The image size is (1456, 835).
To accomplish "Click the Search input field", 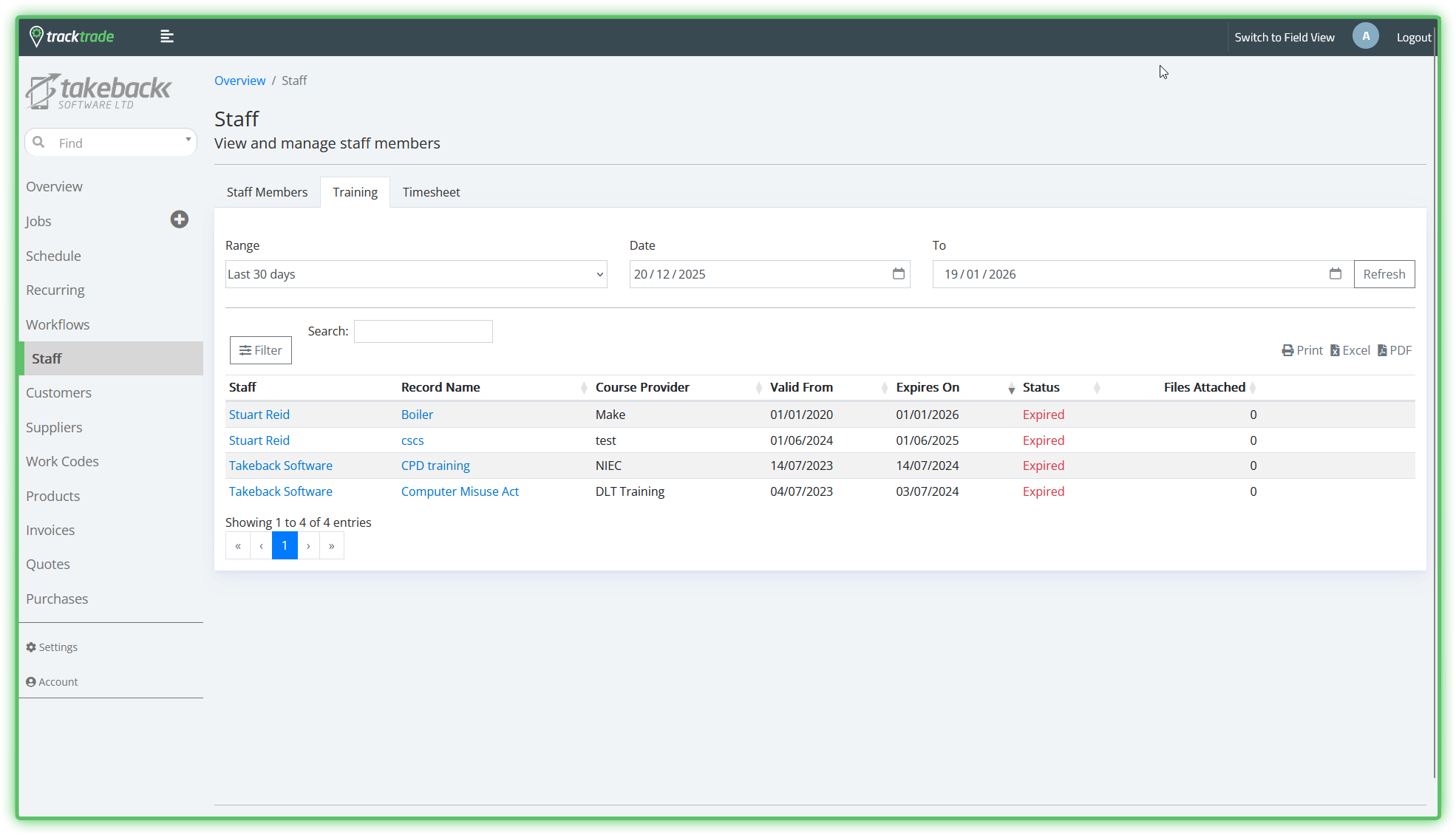I will pyautogui.click(x=423, y=331).
